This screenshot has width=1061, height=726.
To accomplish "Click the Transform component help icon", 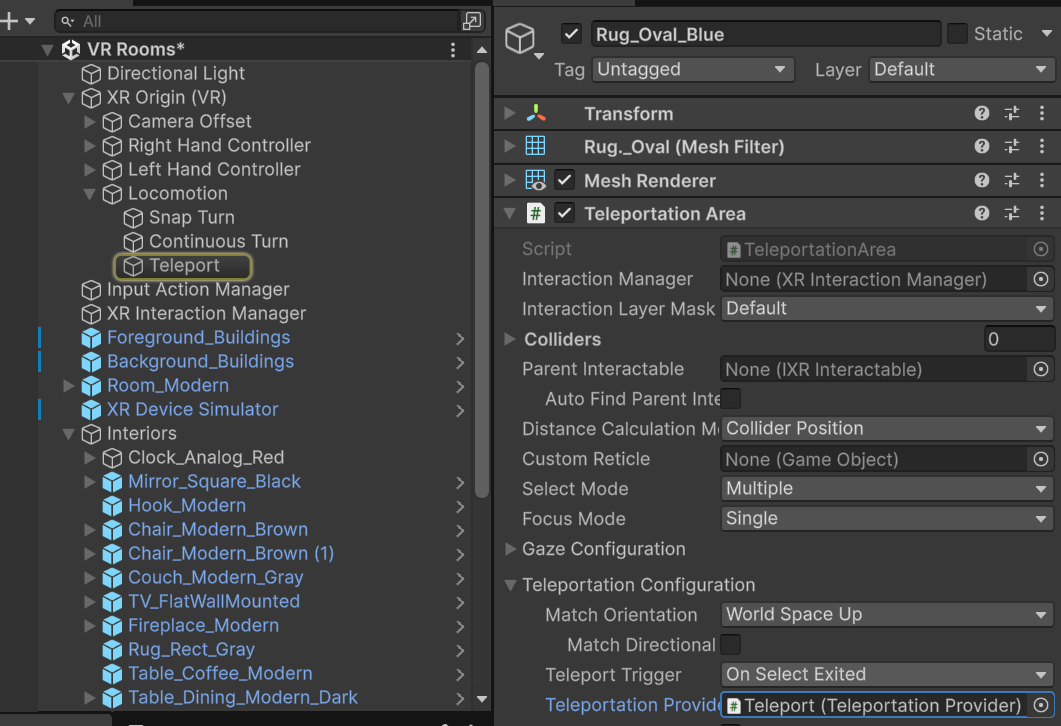I will click(x=982, y=114).
